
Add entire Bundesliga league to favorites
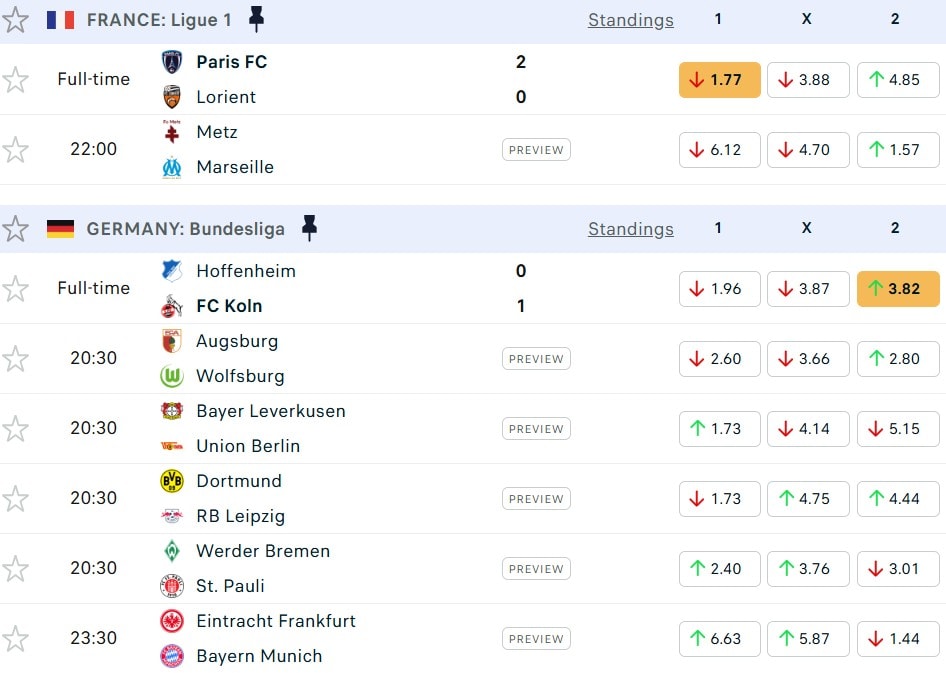pyautogui.click(x=16, y=229)
